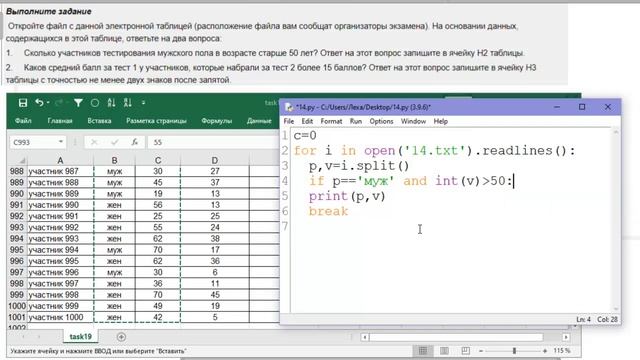
Task: Select column C header
Action: pyautogui.click(x=158, y=160)
